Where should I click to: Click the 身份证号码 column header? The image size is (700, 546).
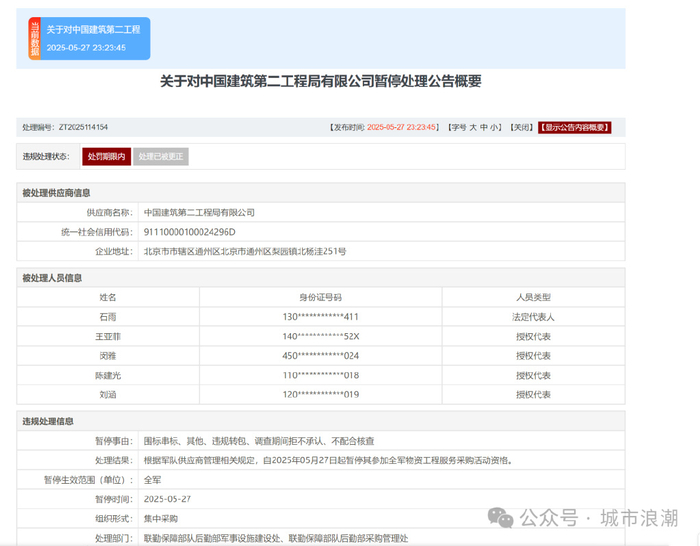coord(321,297)
